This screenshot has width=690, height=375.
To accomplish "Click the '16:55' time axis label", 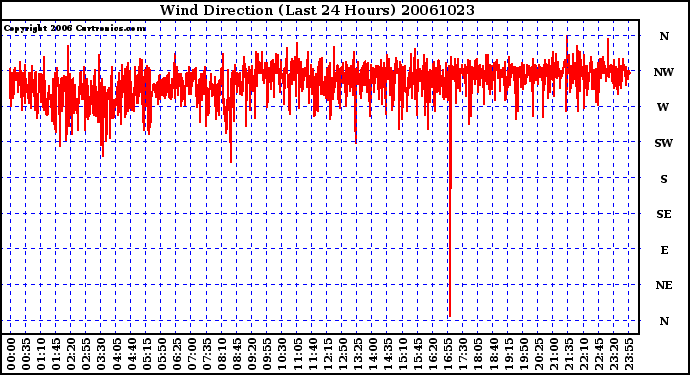I will pyautogui.click(x=448, y=354).
